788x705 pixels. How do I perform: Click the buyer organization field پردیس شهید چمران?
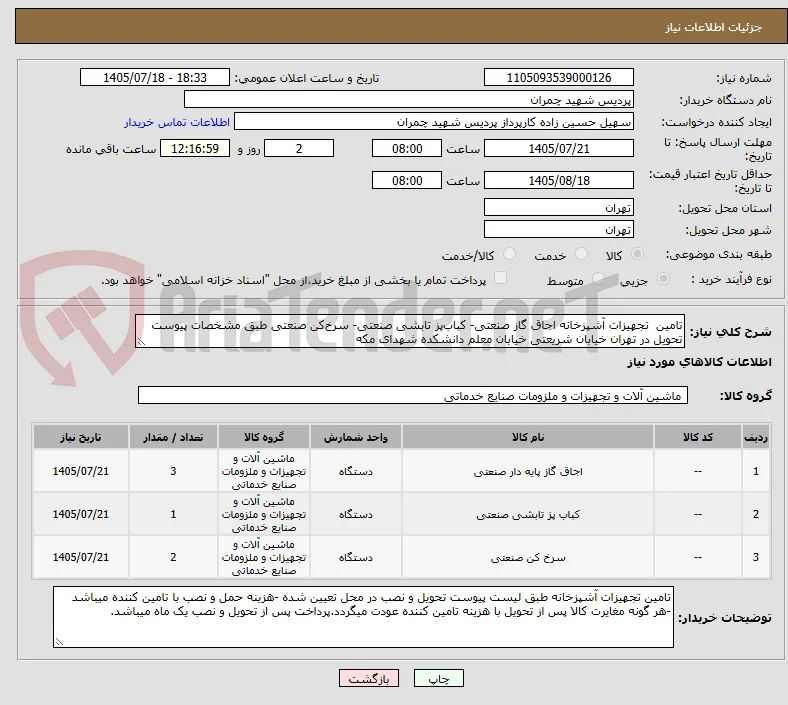point(409,99)
